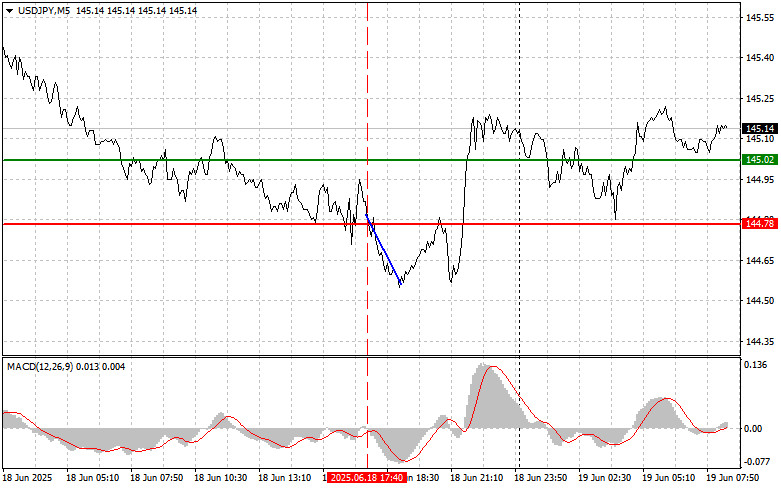Click the 18 Jun 2025 date label
The width and height of the screenshot is (781, 489).
click(26, 479)
